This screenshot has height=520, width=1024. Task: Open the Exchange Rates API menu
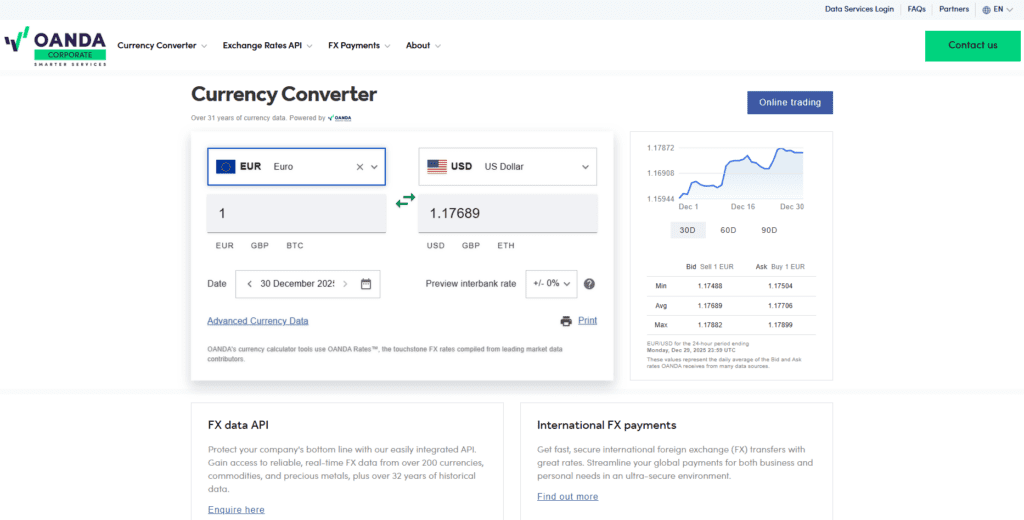tap(267, 45)
